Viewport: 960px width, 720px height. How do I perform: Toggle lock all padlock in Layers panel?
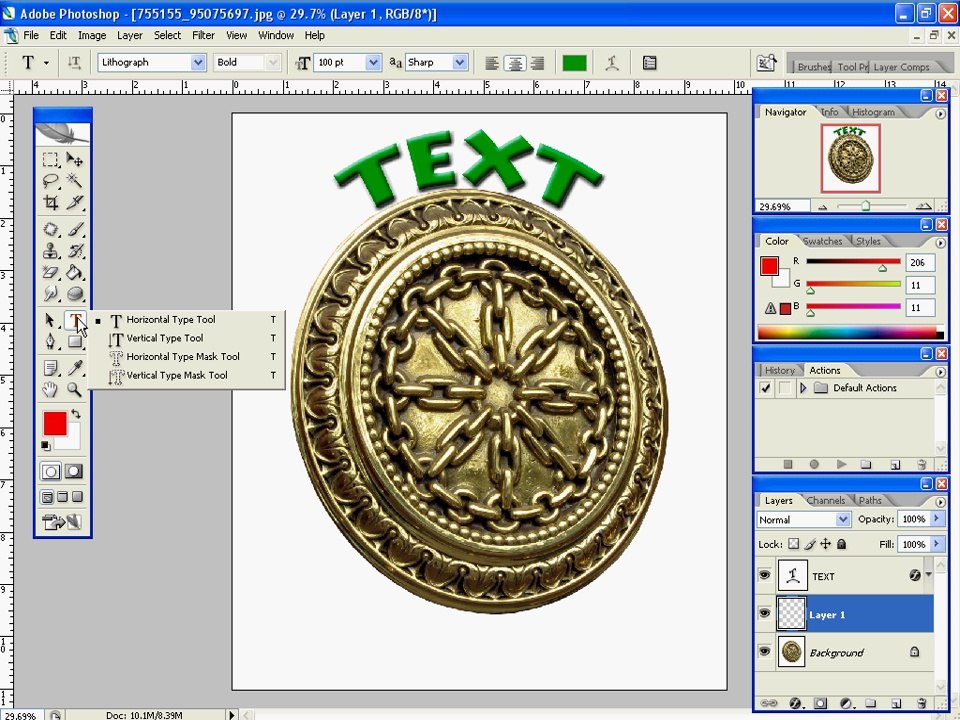click(x=841, y=544)
